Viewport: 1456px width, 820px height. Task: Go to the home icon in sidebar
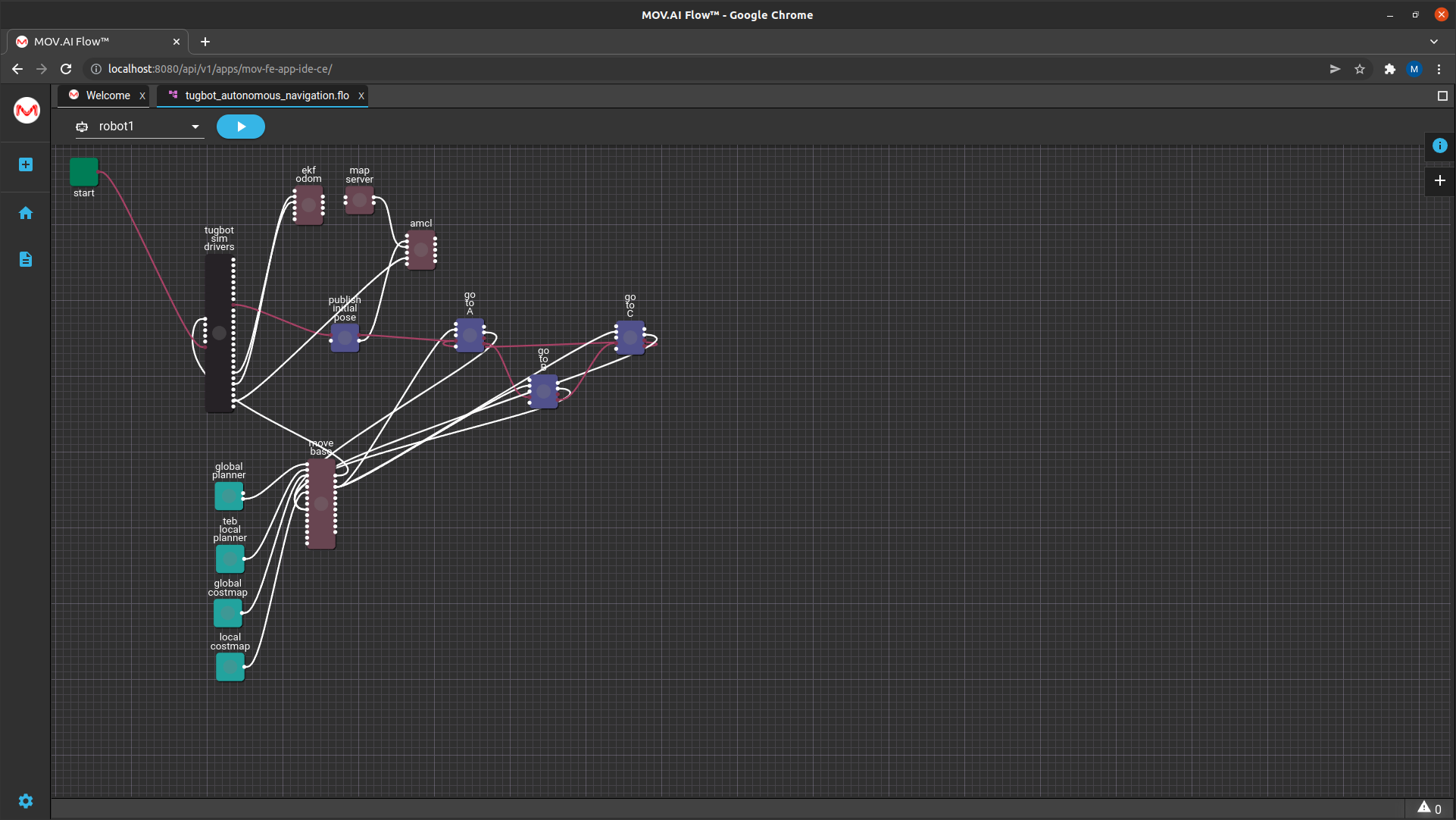(x=26, y=213)
